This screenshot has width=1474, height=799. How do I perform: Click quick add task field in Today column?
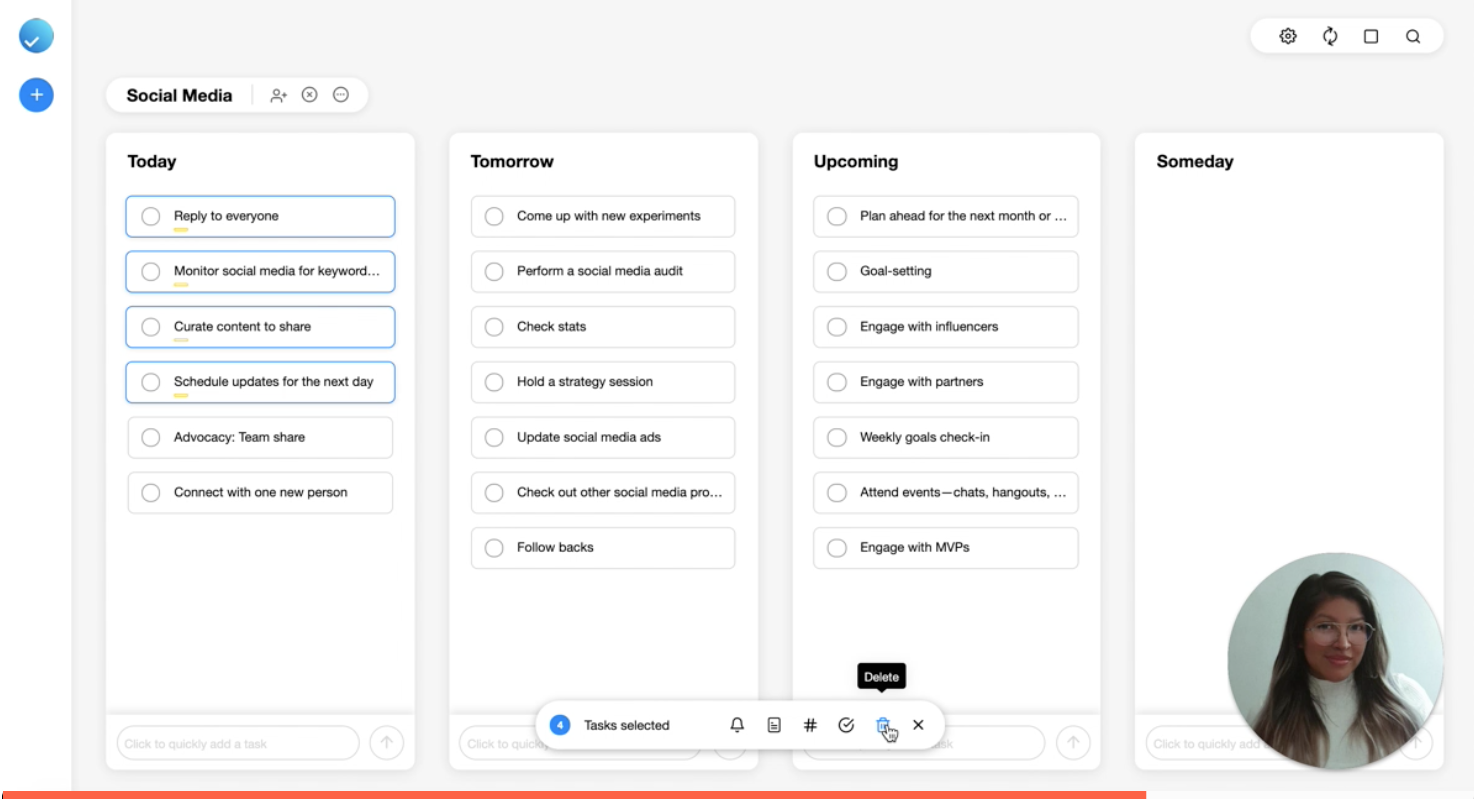click(x=238, y=743)
